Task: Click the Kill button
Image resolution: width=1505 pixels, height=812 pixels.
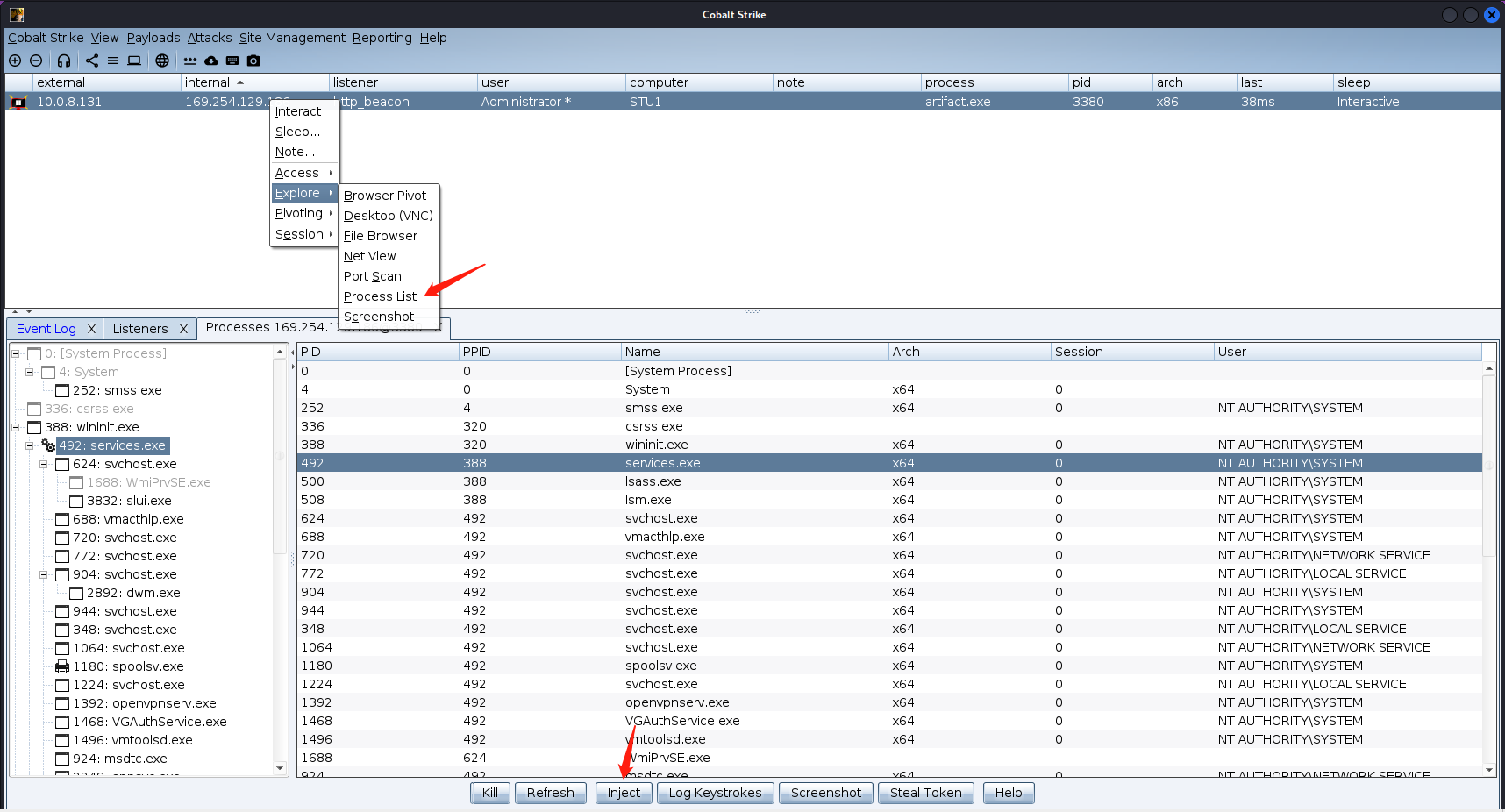Action: click(x=490, y=793)
